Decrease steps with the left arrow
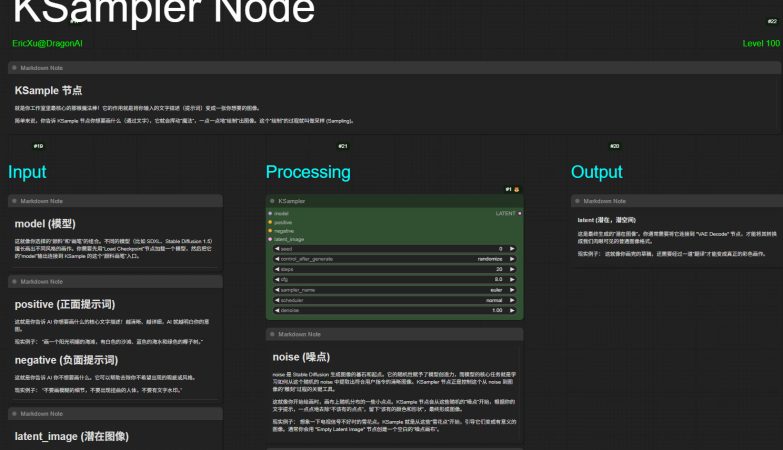The width and height of the screenshot is (783, 450). click(276, 270)
